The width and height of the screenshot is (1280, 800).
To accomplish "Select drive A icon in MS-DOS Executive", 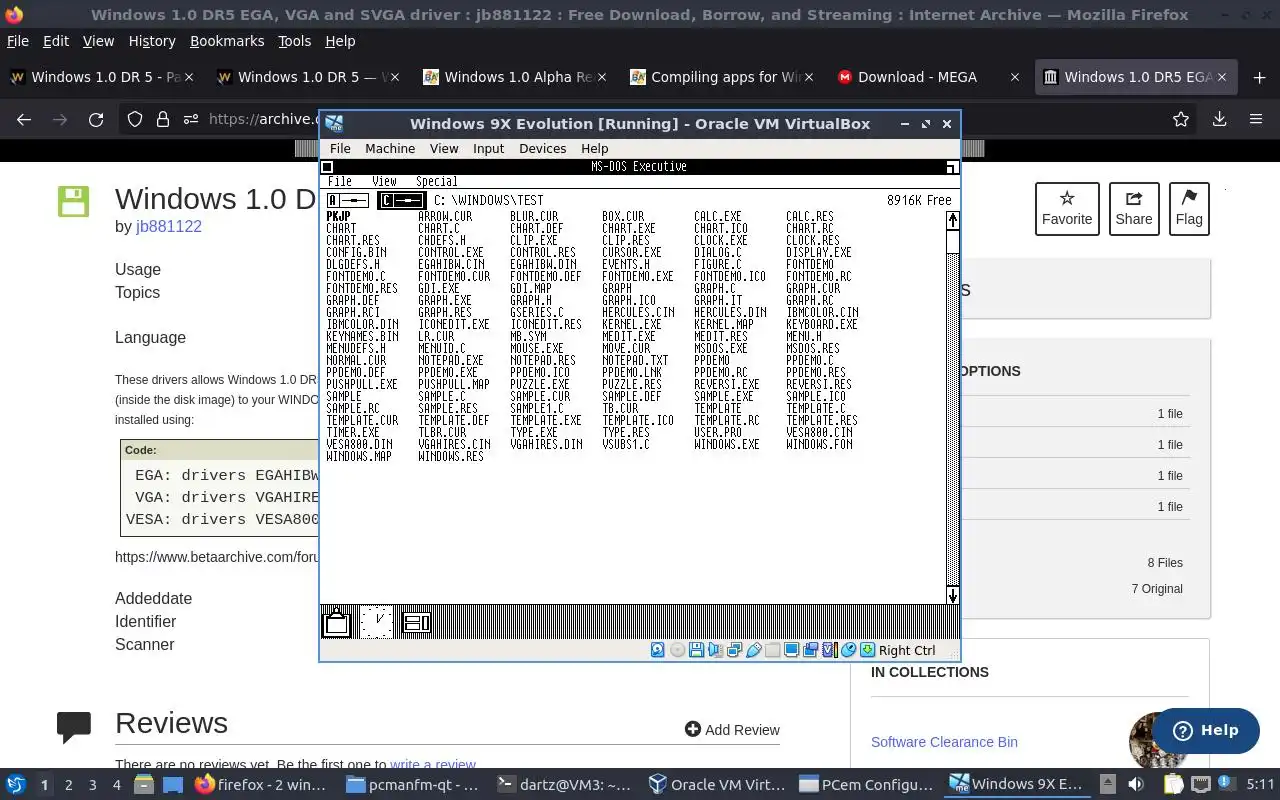I will (x=348, y=201).
